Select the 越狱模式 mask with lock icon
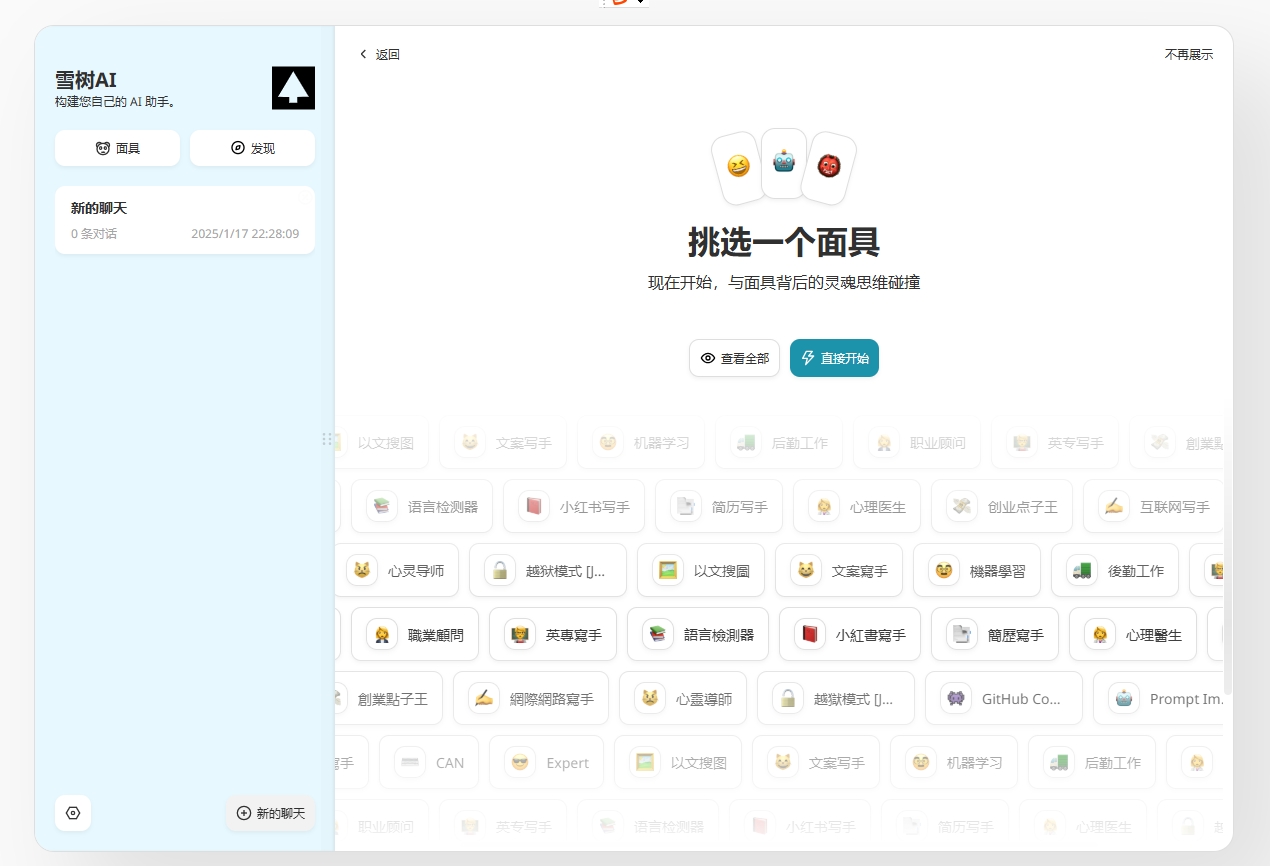Image resolution: width=1270 pixels, height=866 pixels. tap(547, 570)
